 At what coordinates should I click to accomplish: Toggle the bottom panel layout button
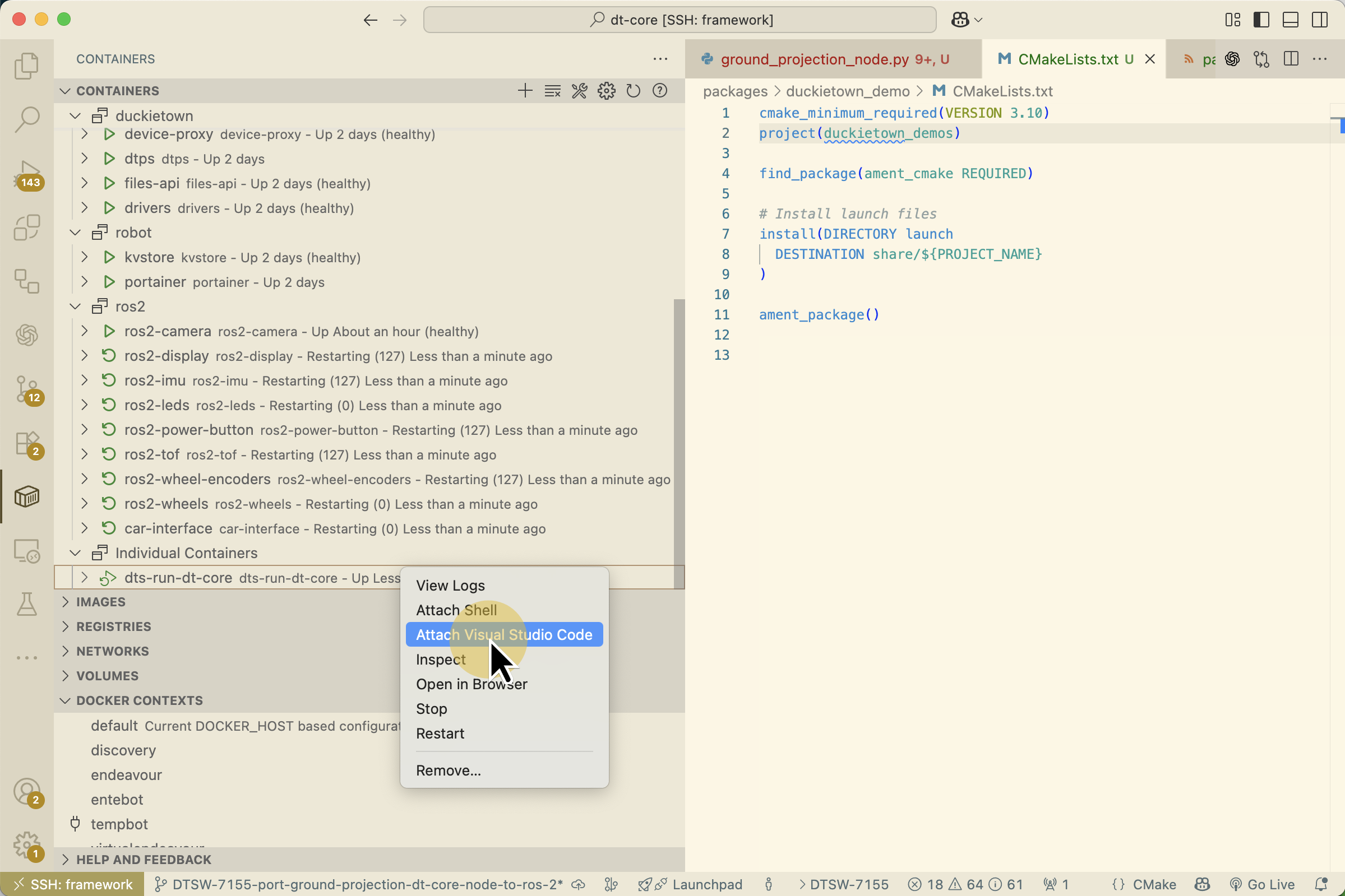(1290, 20)
